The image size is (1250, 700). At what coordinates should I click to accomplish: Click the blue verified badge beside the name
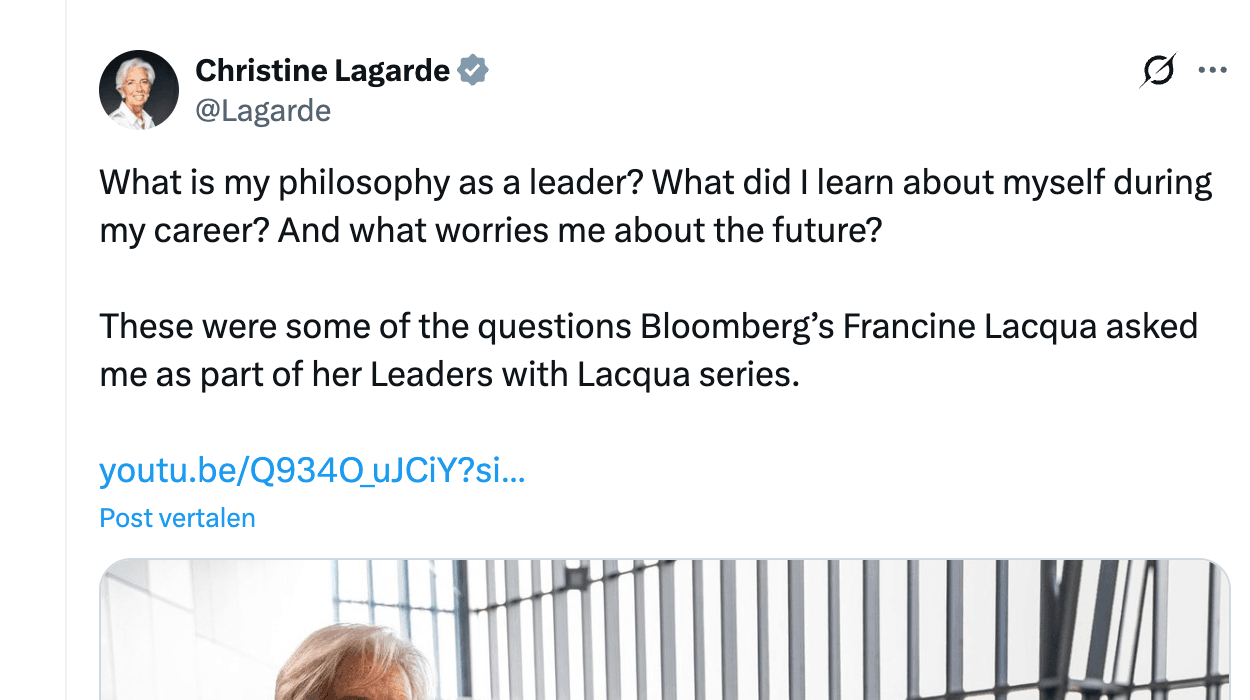(x=473, y=71)
